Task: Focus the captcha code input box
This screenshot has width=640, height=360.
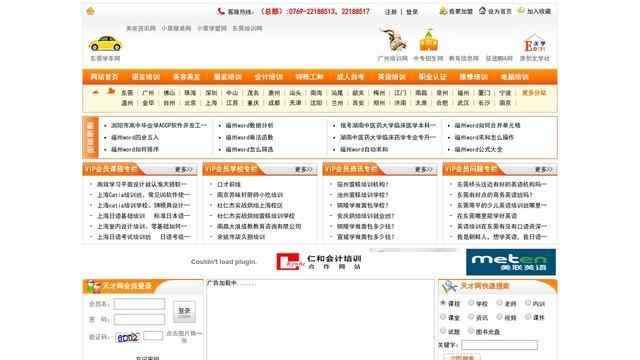Action: (x=153, y=336)
